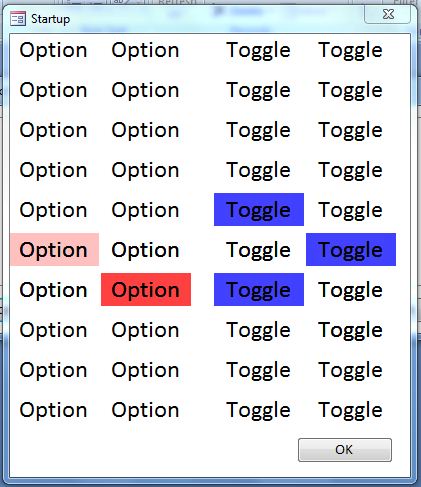This screenshot has width=421, height=487.
Task: Enable the bottom-right Toggle above OK
Action: click(351, 410)
